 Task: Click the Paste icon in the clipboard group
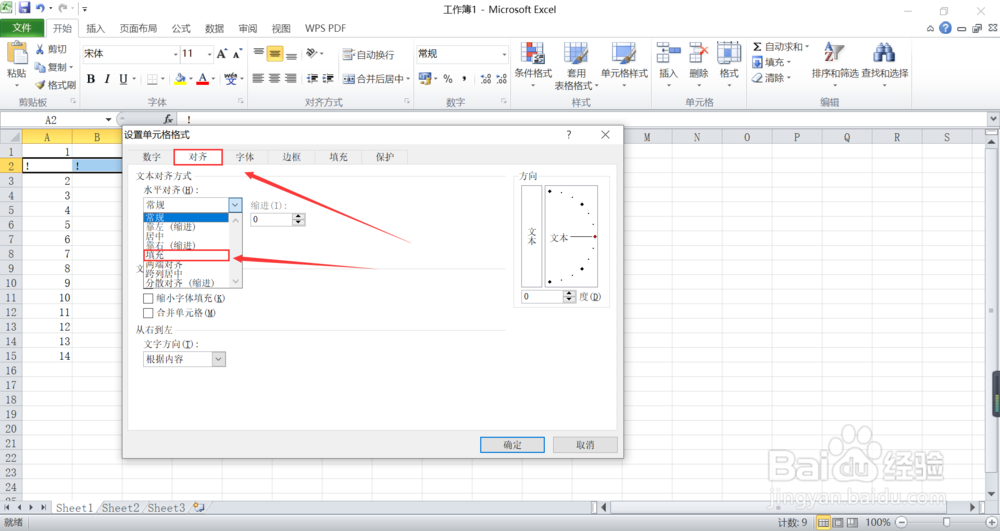[17, 54]
